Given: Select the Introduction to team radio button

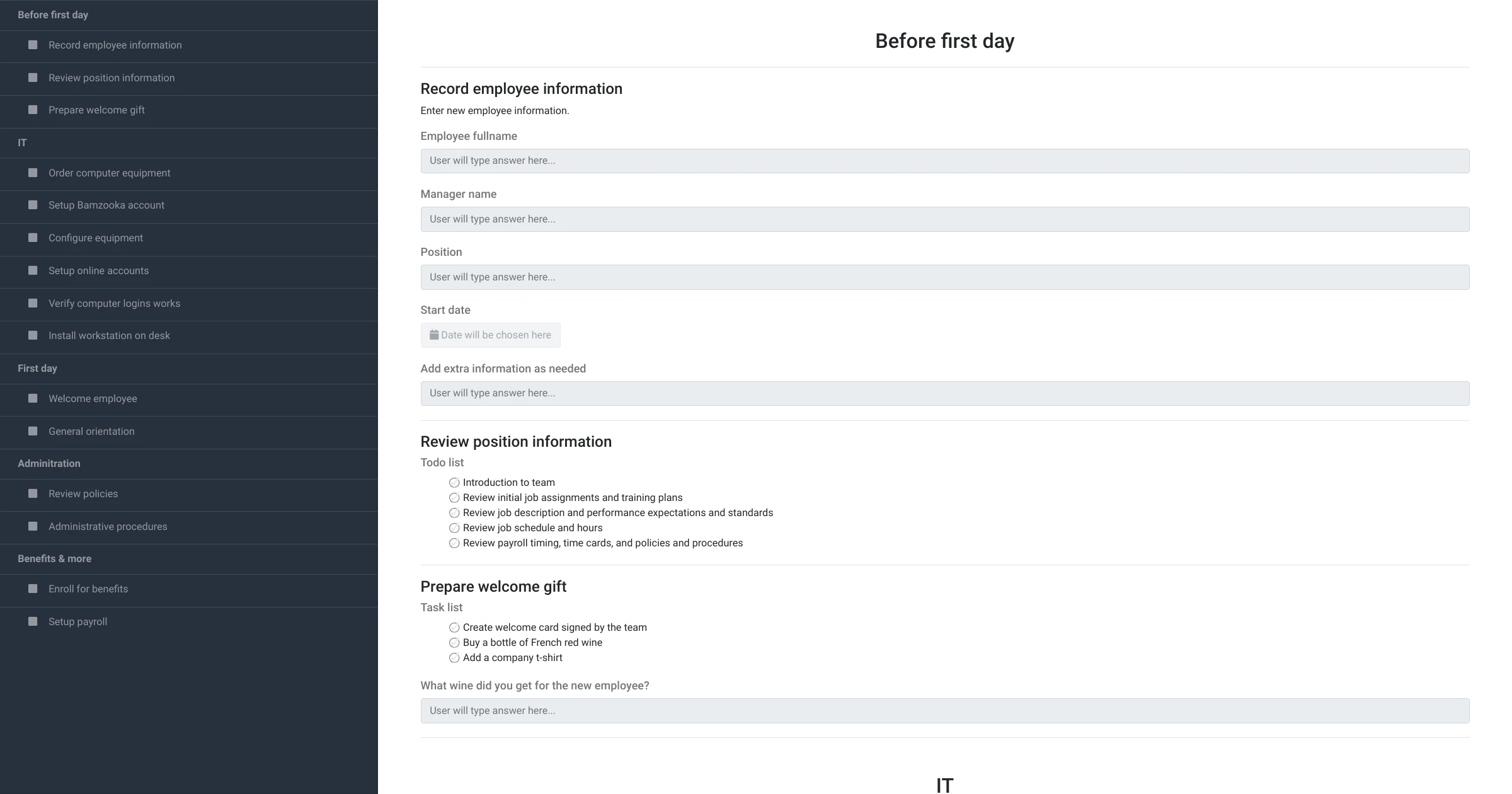Looking at the screenshot, I should [x=454, y=483].
